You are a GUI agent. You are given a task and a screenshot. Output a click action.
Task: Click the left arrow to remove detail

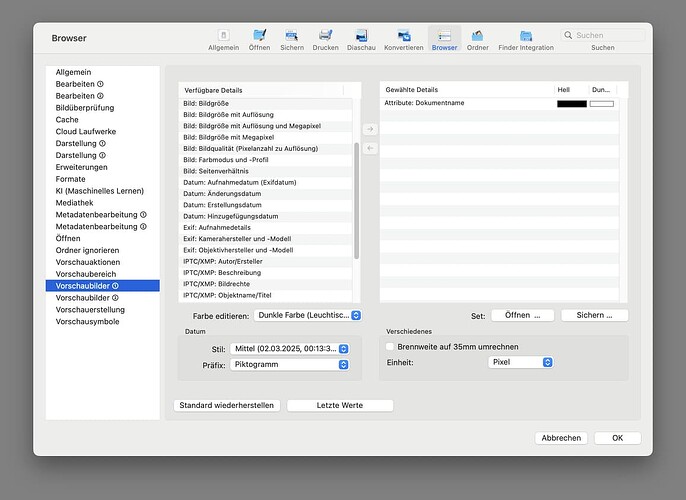click(x=370, y=148)
